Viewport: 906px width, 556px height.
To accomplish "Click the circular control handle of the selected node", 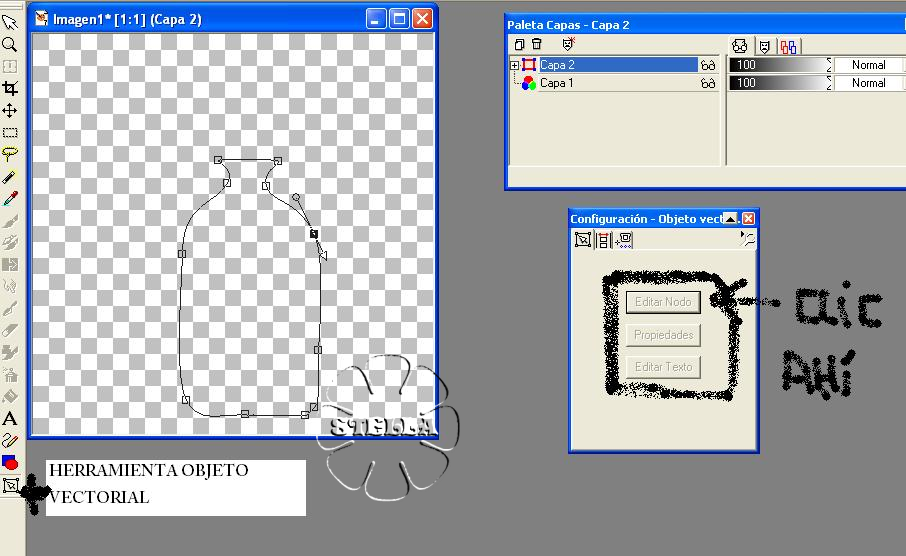I will tap(296, 197).
